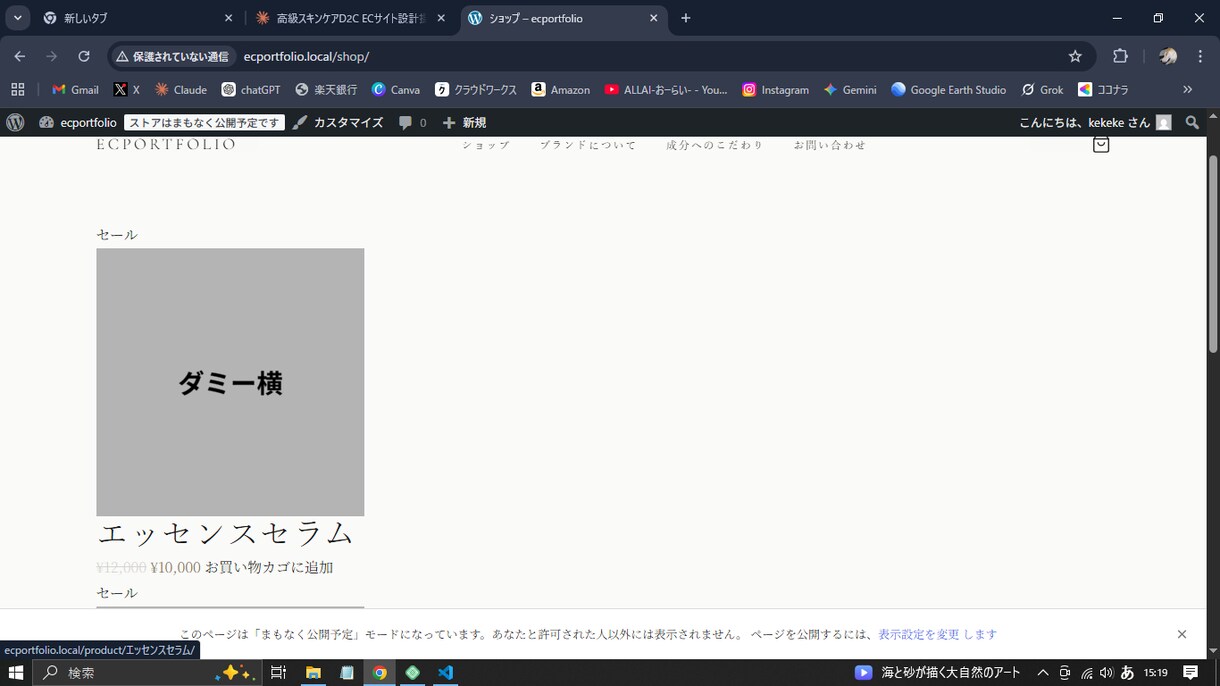1220x686 pixels.
Task: Open the Chrome profile avatar
Action: tap(1167, 56)
